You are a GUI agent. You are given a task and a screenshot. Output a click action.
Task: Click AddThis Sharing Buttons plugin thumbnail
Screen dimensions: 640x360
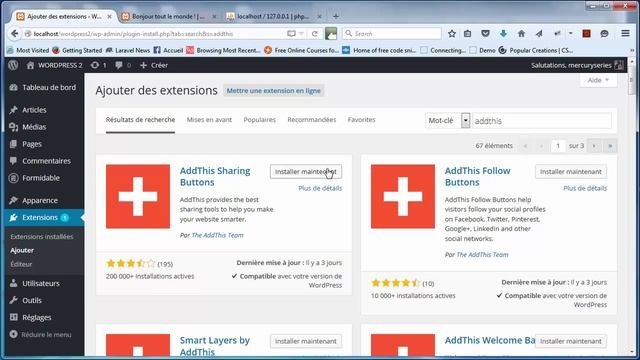click(x=138, y=197)
